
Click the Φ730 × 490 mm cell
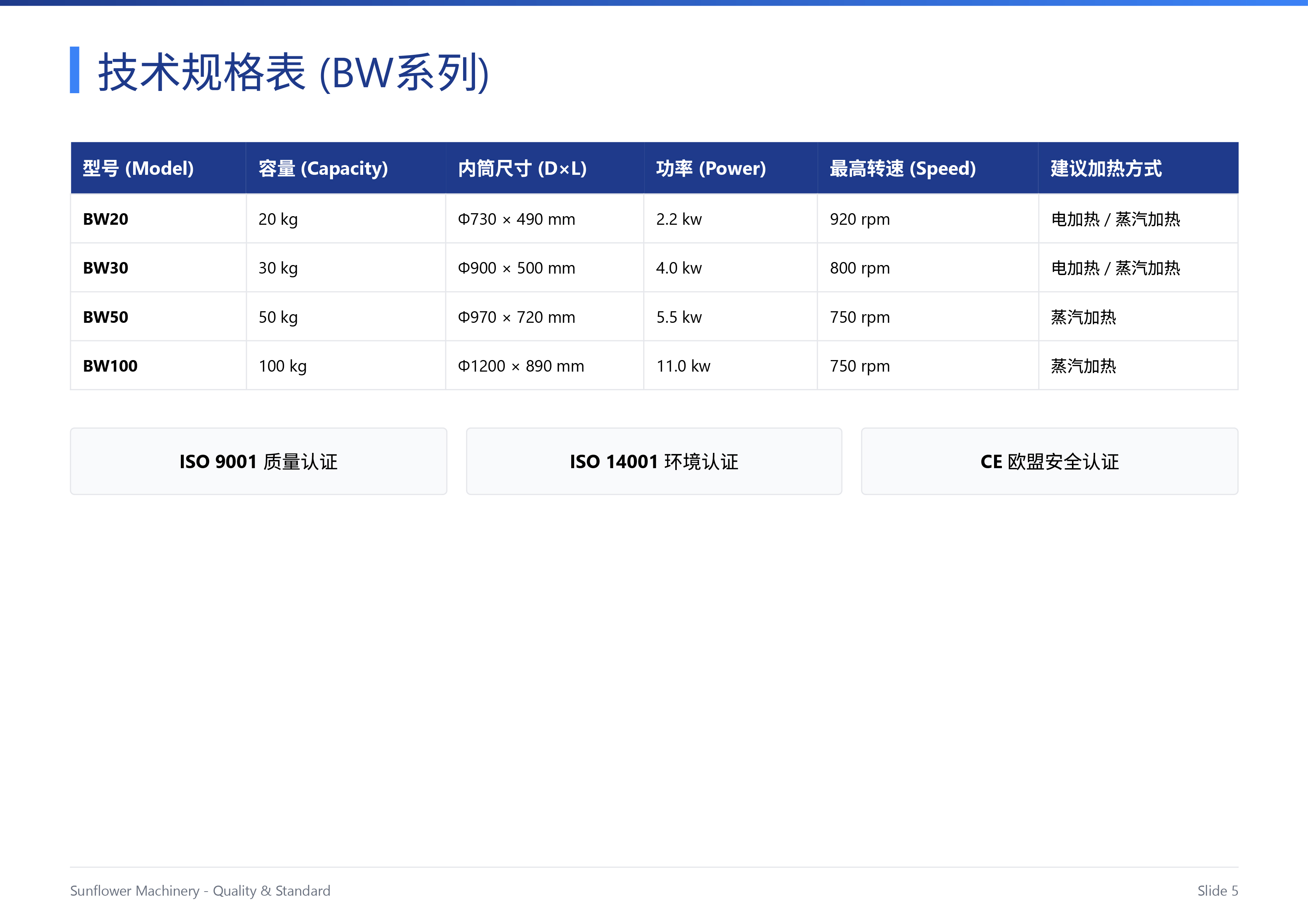click(545, 219)
